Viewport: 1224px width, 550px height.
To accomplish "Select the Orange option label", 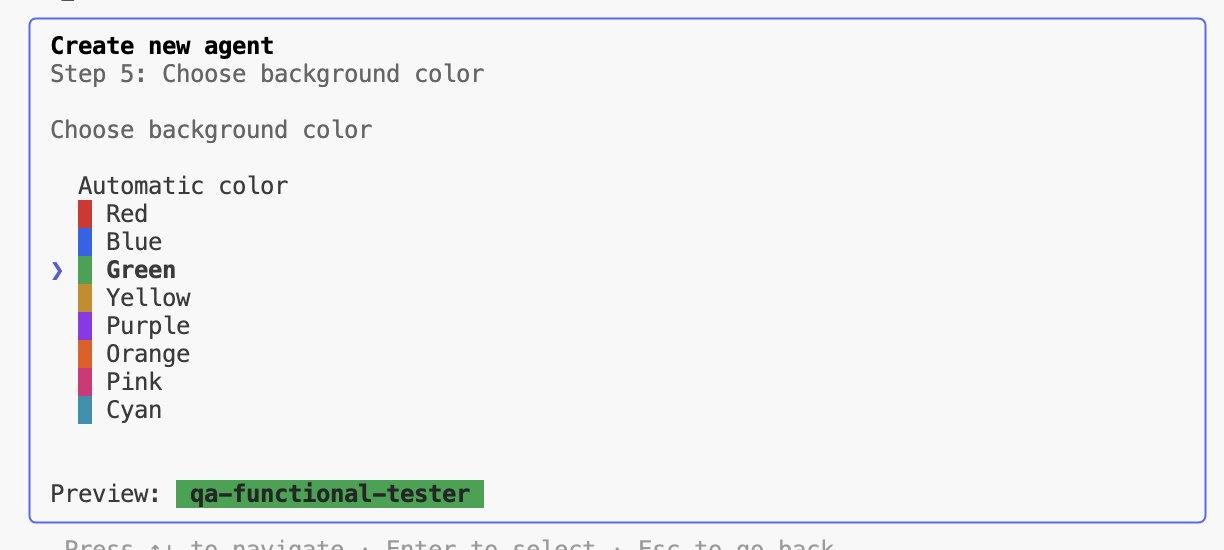I will (148, 354).
